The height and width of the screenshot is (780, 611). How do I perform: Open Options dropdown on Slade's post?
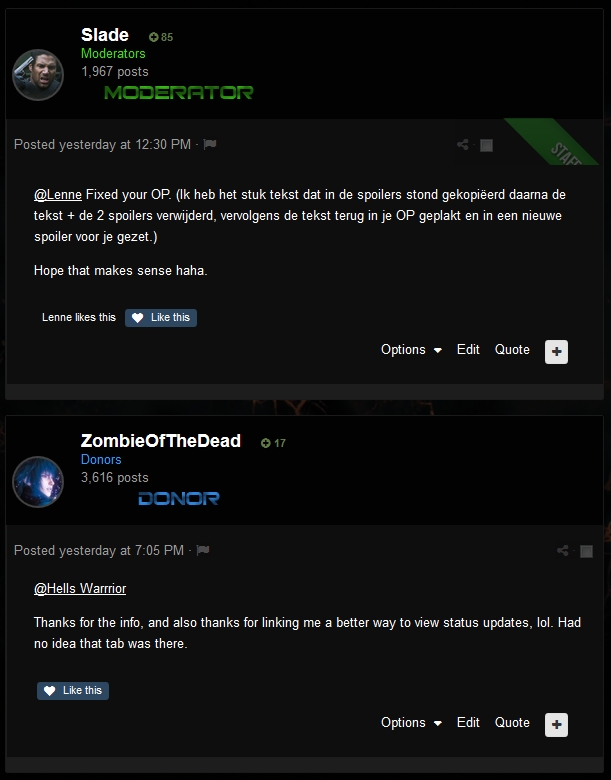[411, 350]
